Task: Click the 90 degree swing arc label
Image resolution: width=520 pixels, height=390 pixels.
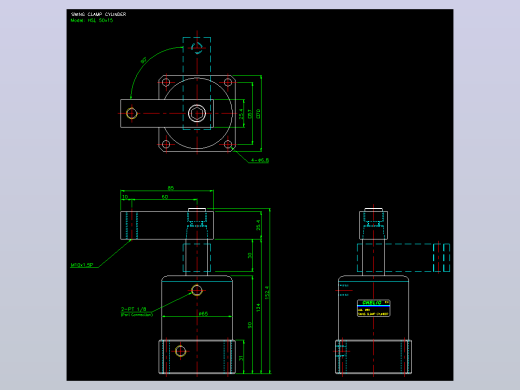Action: 143,60
